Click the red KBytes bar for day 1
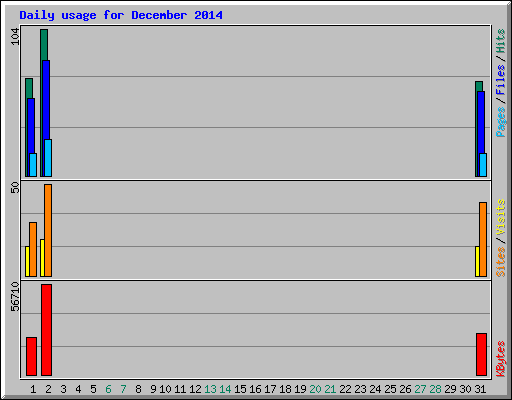The height and width of the screenshot is (400, 512). [32, 357]
